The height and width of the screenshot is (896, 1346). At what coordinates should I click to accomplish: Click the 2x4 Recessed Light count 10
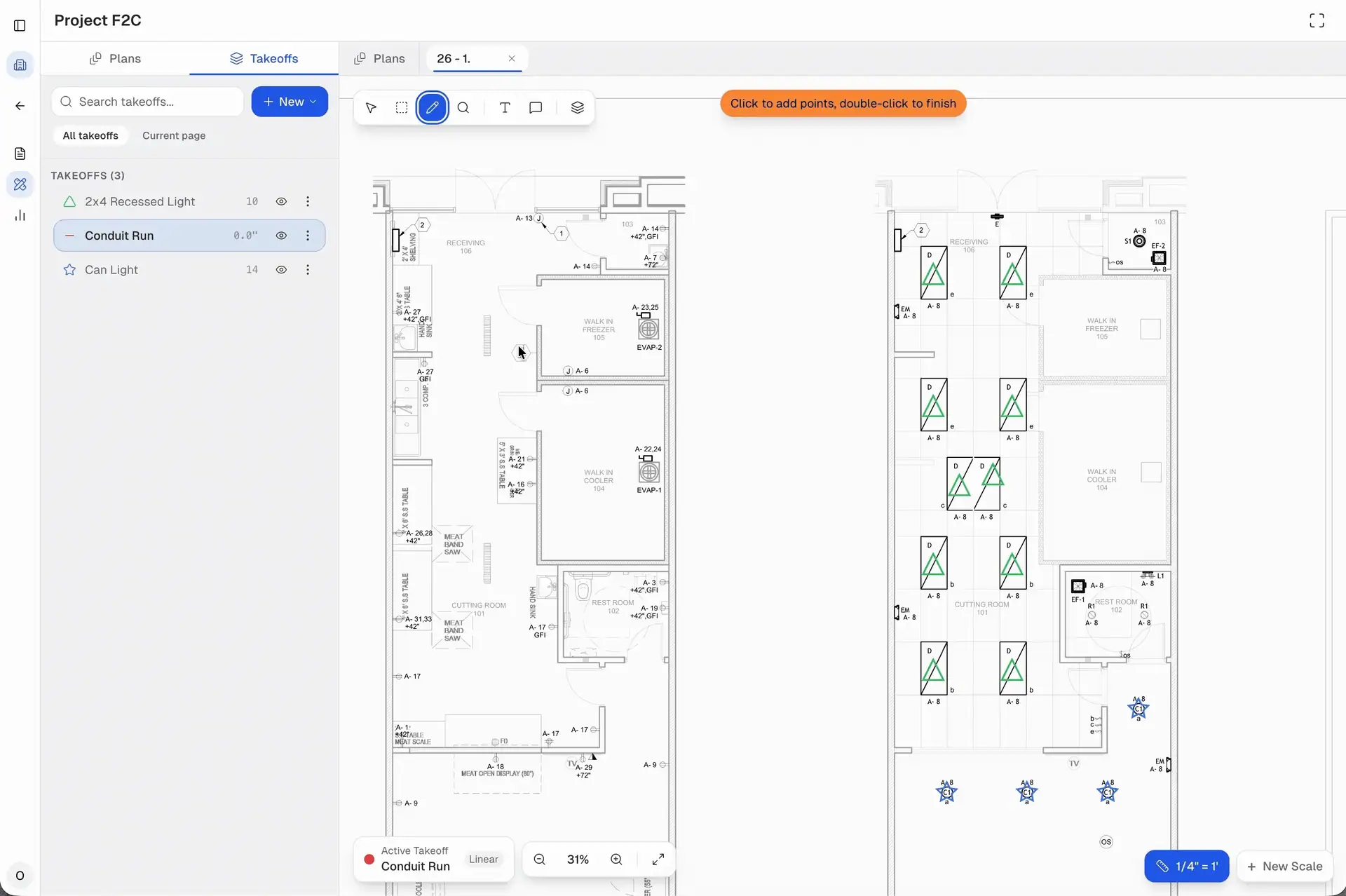click(252, 202)
